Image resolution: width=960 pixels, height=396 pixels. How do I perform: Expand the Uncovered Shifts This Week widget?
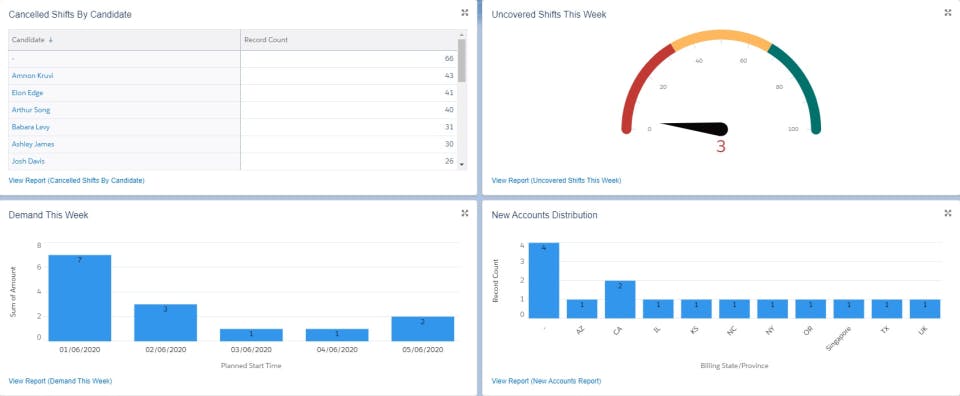(x=948, y=12)
